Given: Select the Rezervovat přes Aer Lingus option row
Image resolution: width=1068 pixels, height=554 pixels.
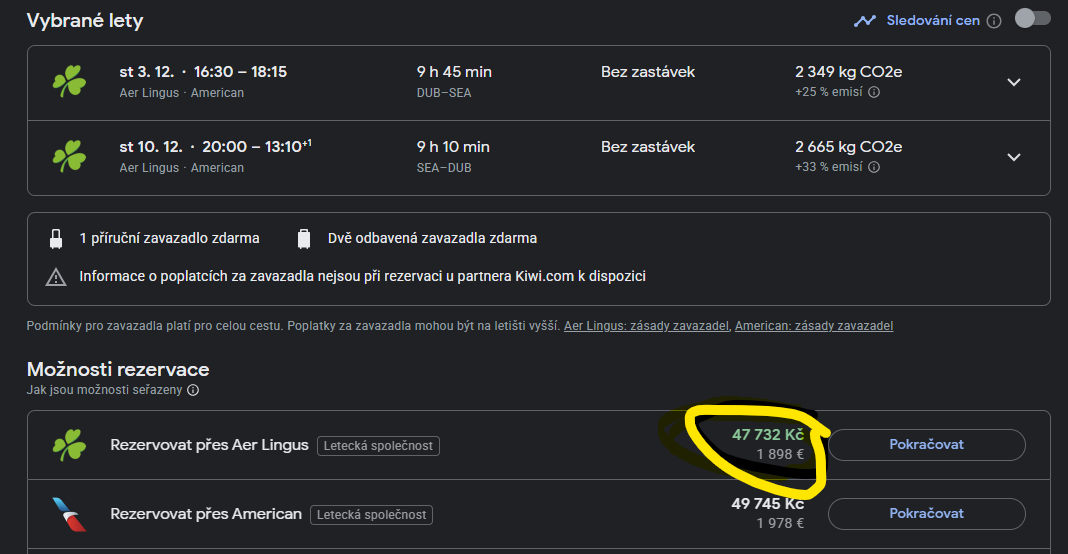Looking at the screenshot, I should [209, 445].
